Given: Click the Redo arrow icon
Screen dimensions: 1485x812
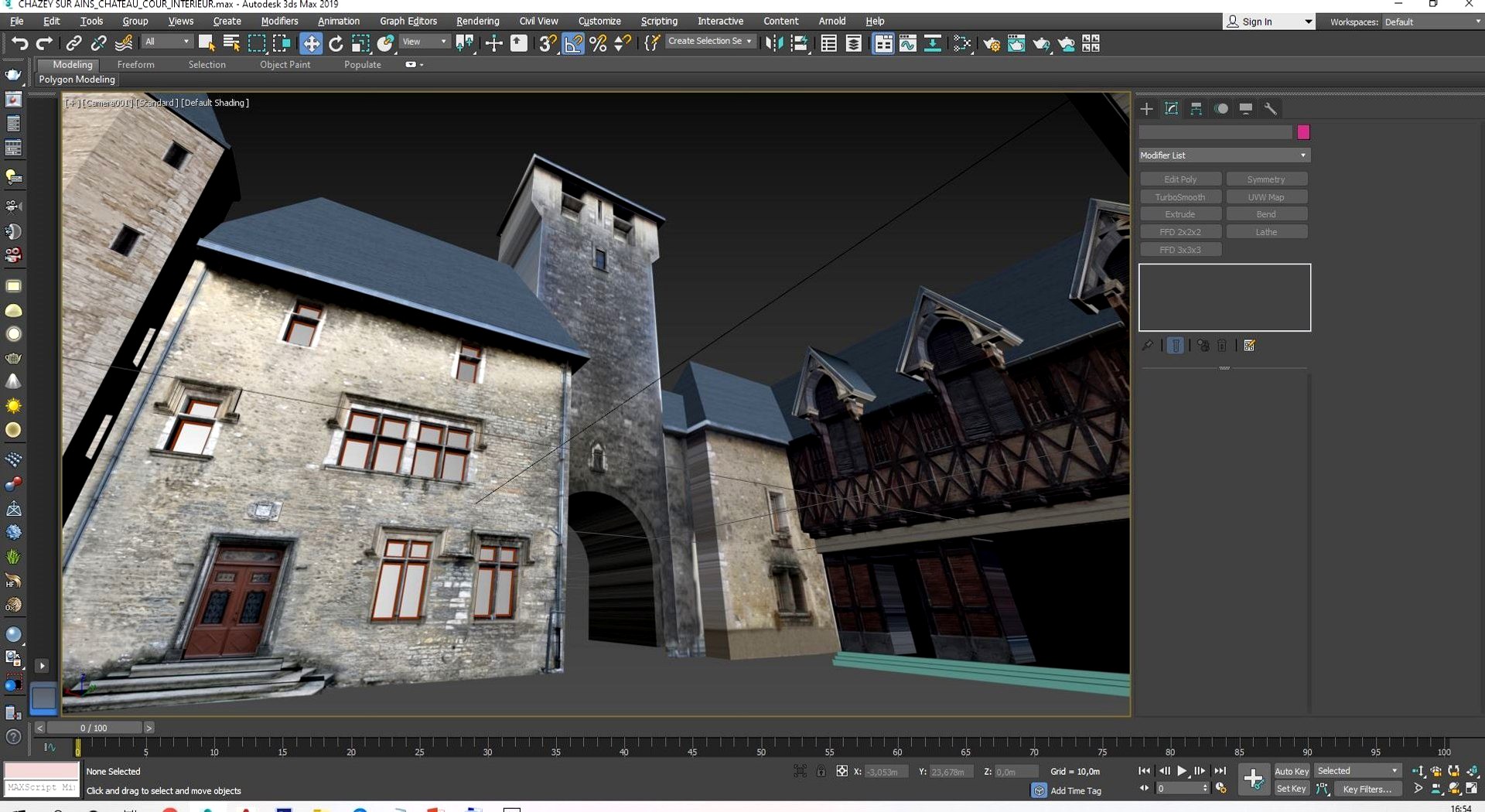Looking at the screenshot, I should pos(44,43).
